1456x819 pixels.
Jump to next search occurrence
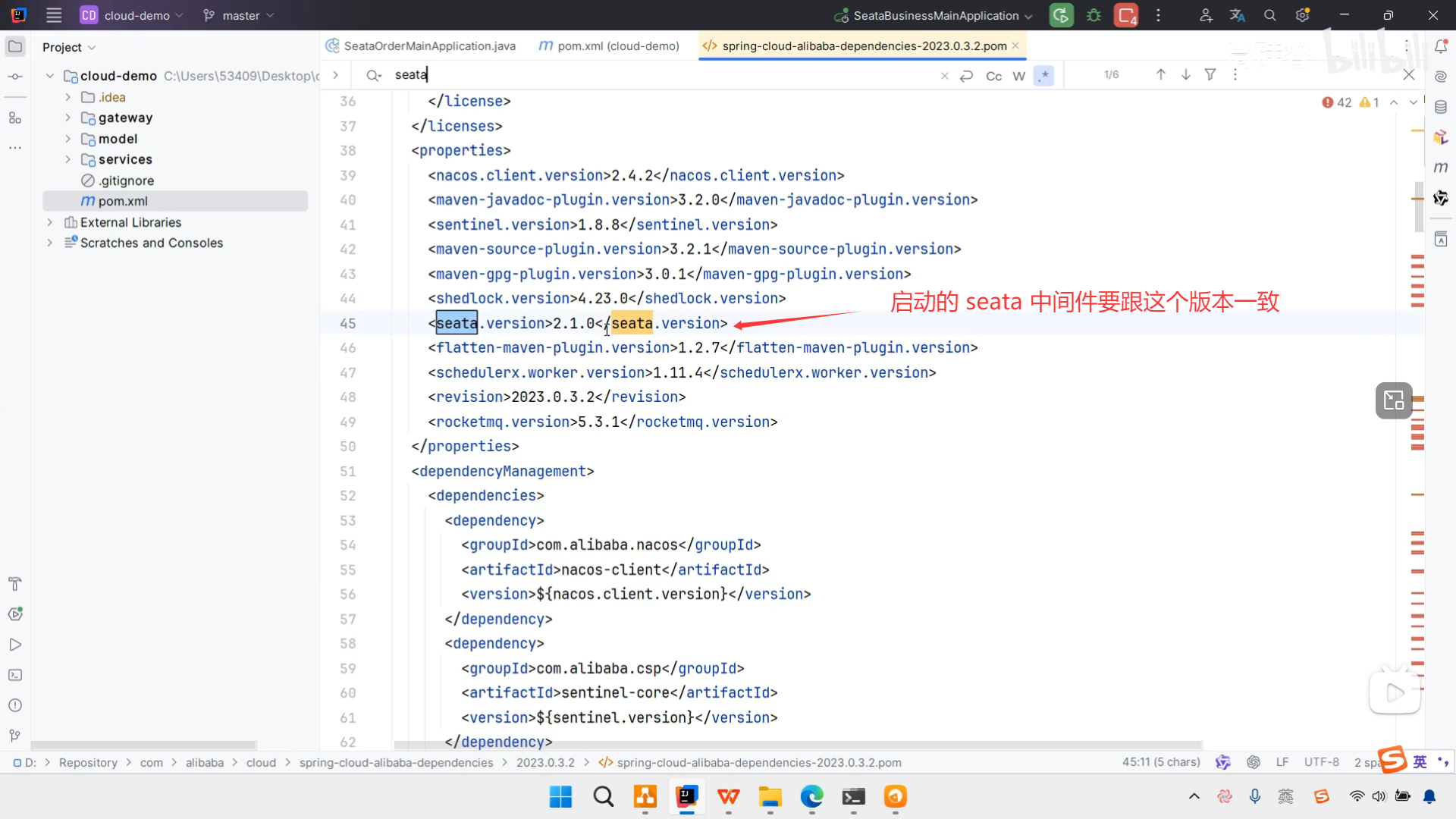(x=1186, y=74)
